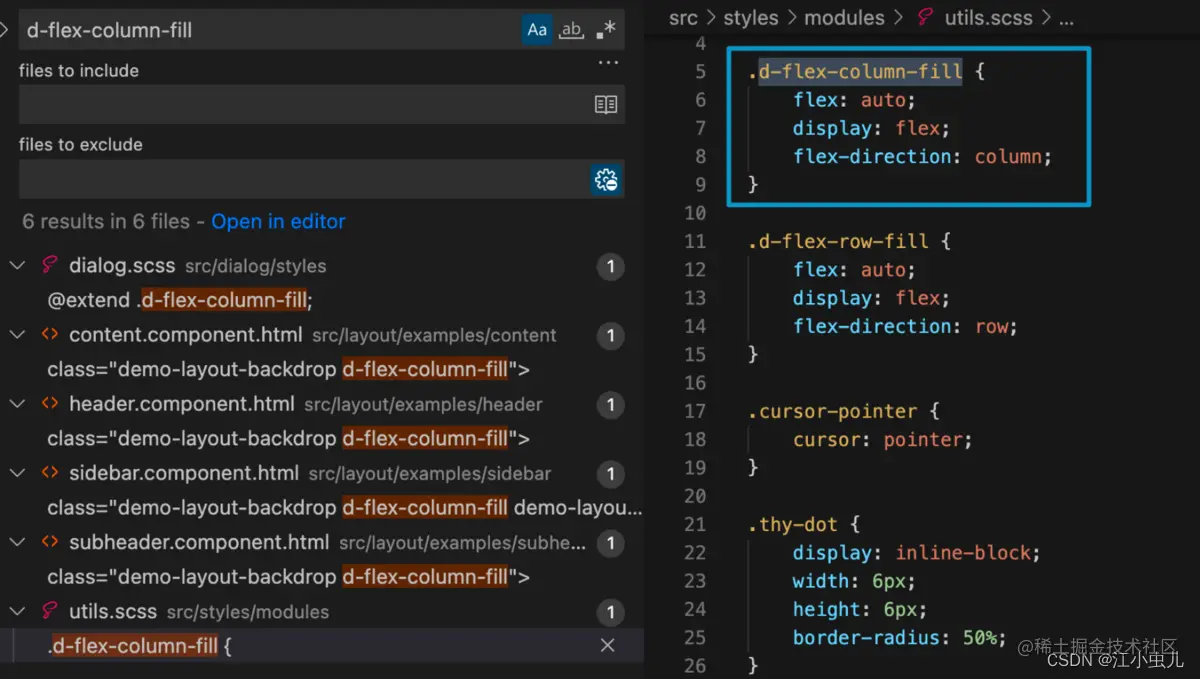The height and width of the screenshot is (679, 1200).
Task: Click the files to exclude field
Action: (x=304, y=180)
